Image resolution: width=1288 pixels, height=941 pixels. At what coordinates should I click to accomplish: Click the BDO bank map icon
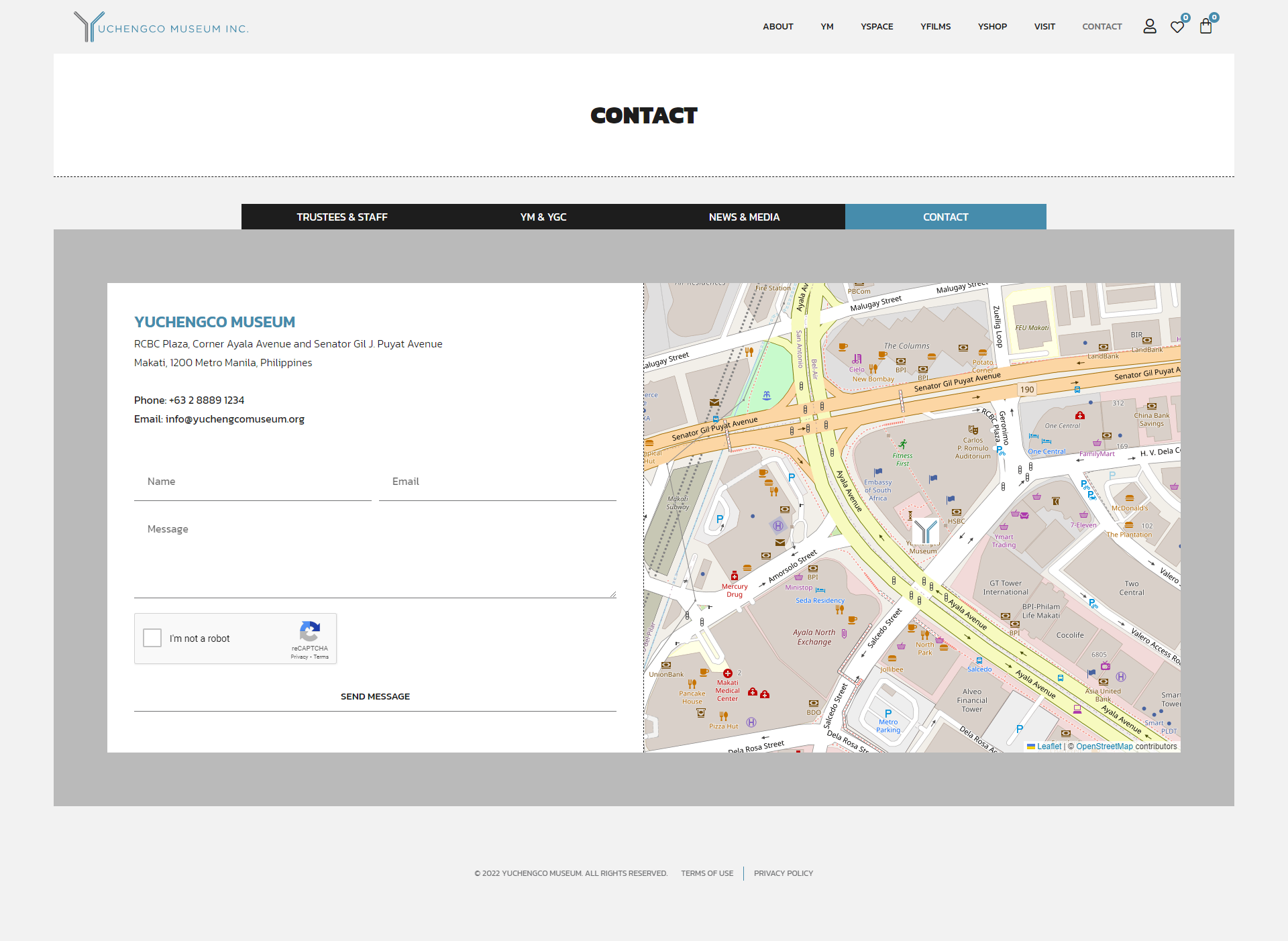(x=814, y=704)
